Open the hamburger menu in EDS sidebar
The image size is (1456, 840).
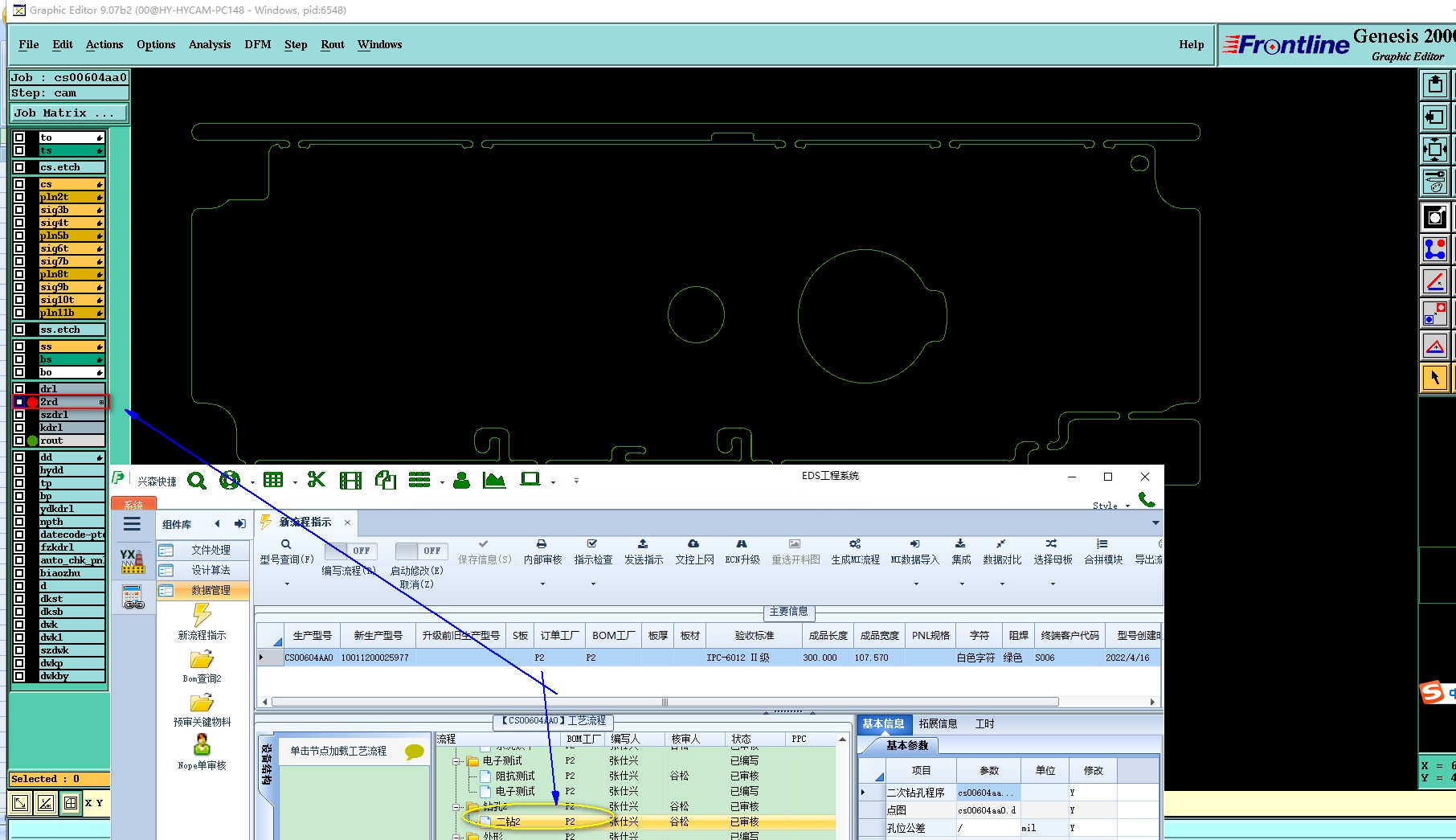point(133,524)
